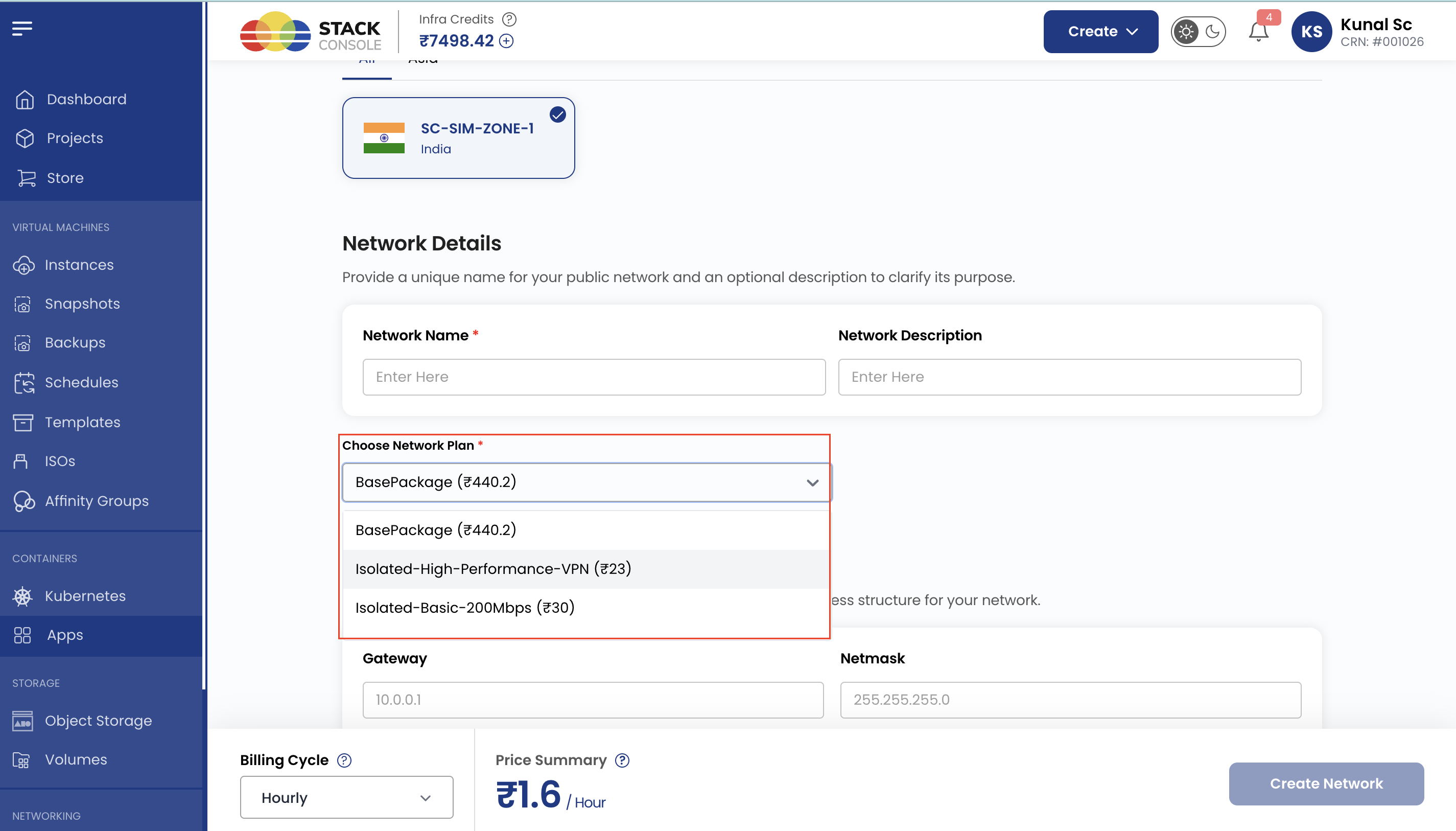
Task: Select BasePackage (₹440.2) option in list
Action: click(x=586, y=530)
